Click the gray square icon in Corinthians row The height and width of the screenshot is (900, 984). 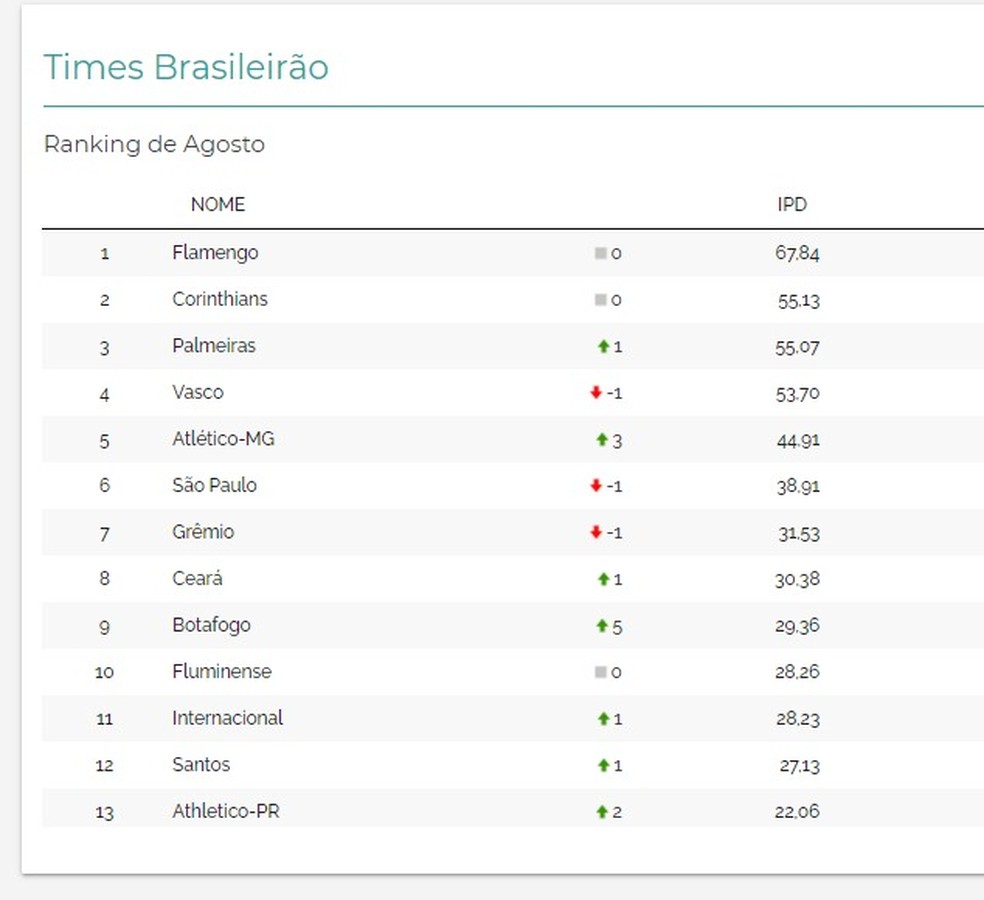[600, 300]
